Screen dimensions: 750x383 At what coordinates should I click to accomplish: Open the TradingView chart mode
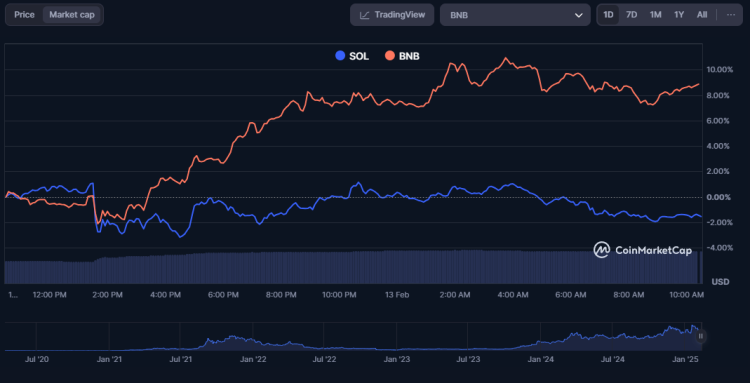[x=392, y=15]
